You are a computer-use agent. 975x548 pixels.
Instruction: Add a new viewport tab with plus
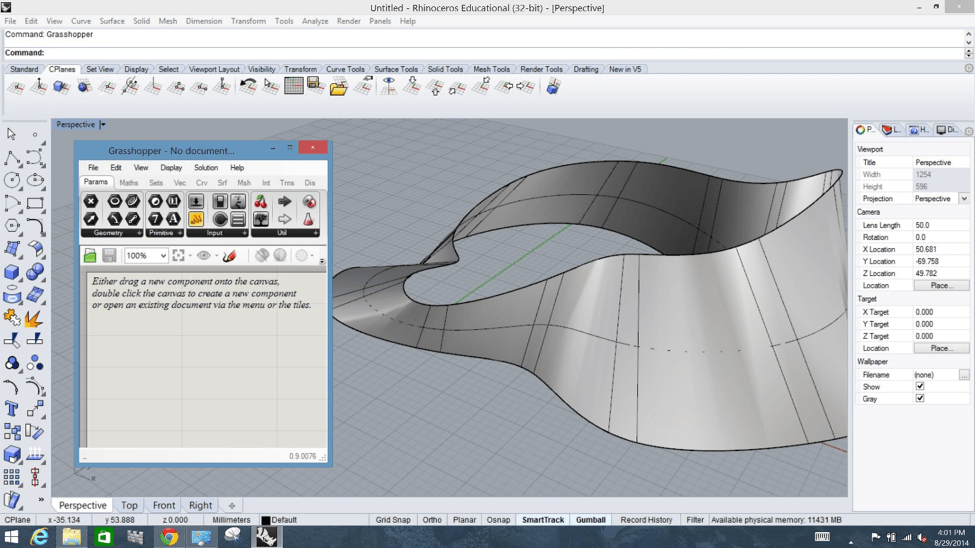232,506
